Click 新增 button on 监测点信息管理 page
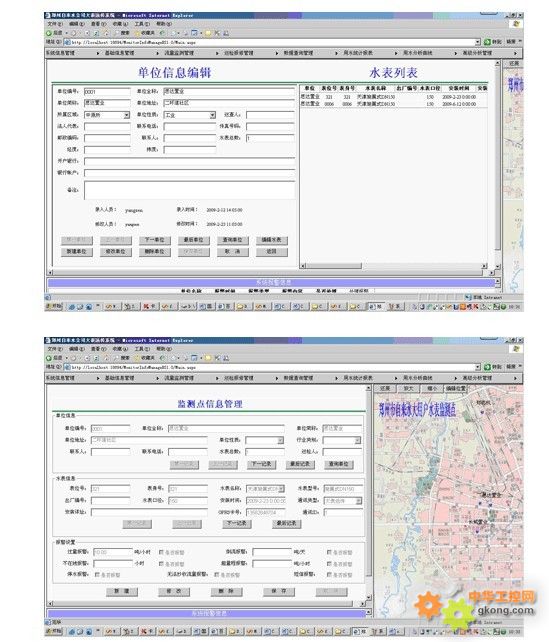Viewport: 549px width, 642px height. point(122,592)
